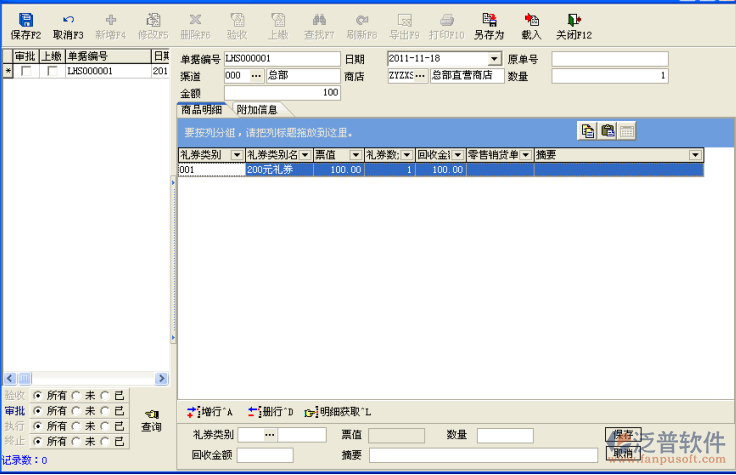736x475 pixels.
Task: Click the channel lookup ellipsis button
Action: point(255,76)
